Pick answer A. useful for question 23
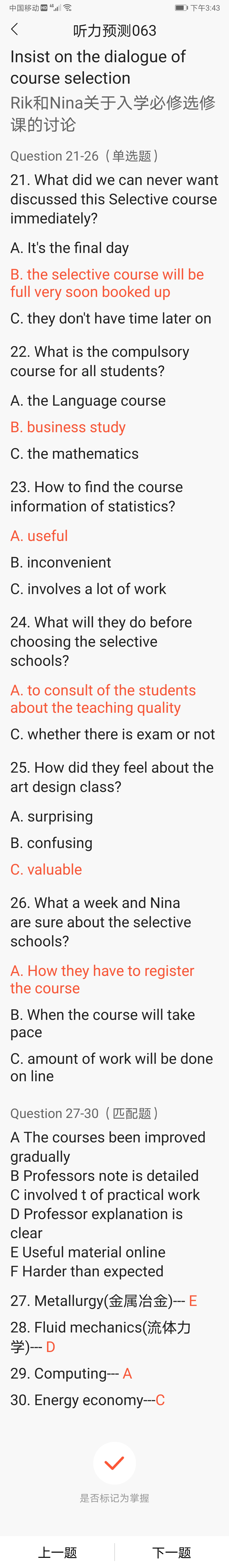 (x=39, y=536)
